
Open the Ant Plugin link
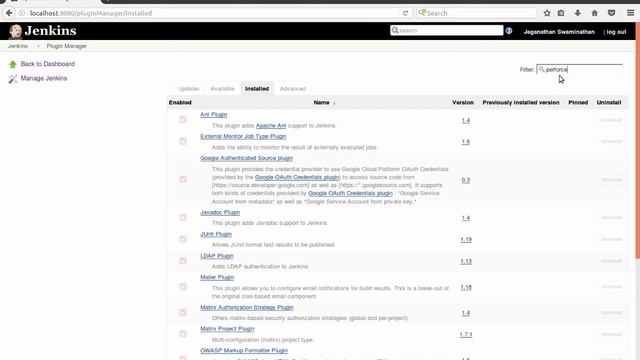213,115
